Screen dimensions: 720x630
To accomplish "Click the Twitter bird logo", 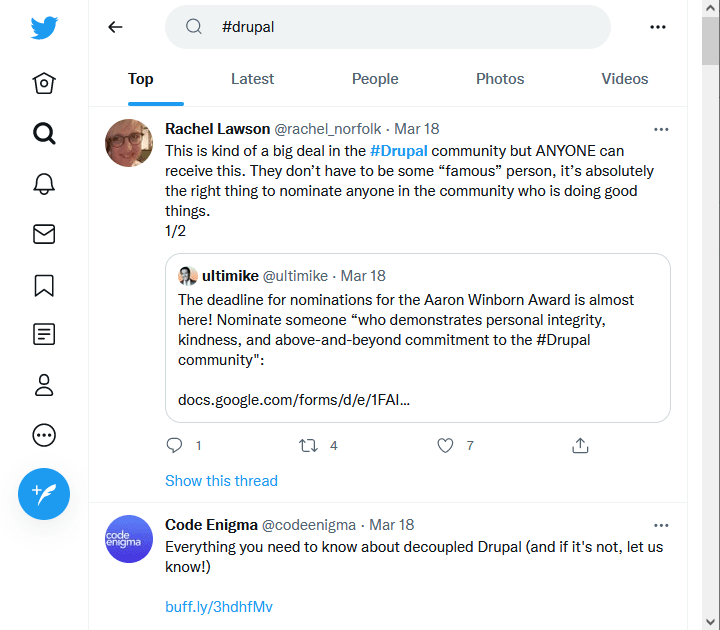I will pos(44,28).
